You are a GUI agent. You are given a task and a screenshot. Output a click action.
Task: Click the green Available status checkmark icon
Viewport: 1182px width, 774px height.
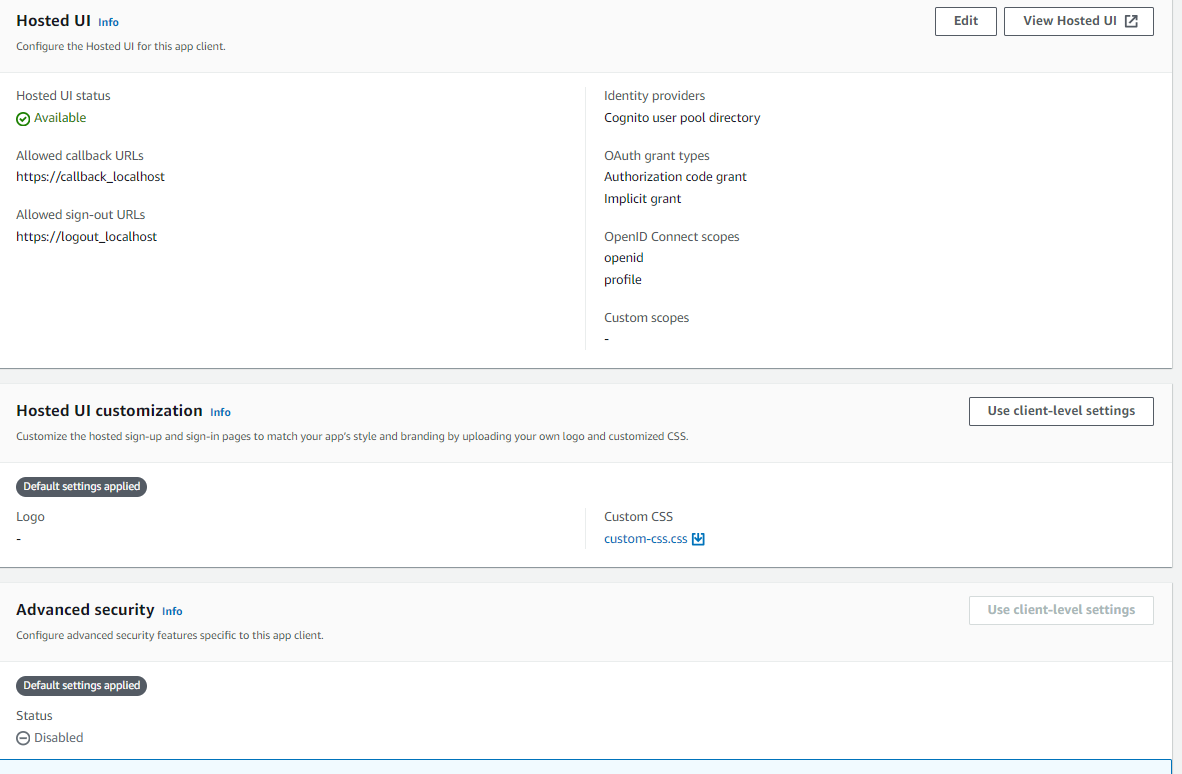pyautogui.click(x=23, y=118)
